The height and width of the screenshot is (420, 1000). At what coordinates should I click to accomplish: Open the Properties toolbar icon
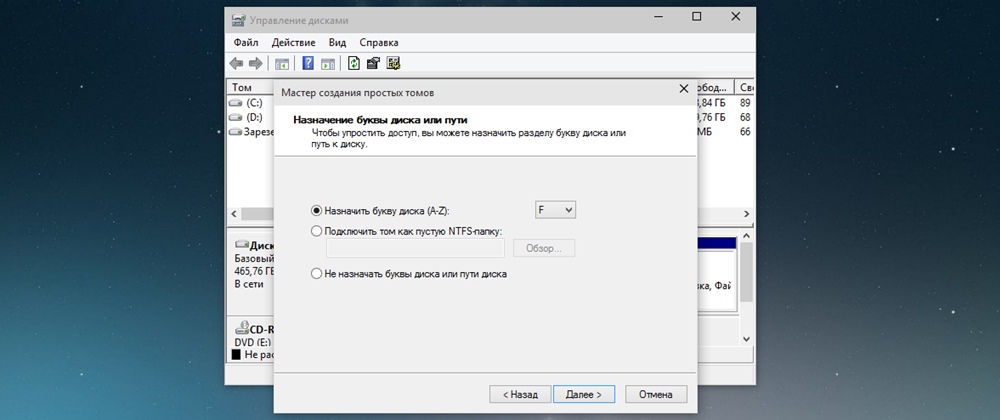(x=373, y=64)
